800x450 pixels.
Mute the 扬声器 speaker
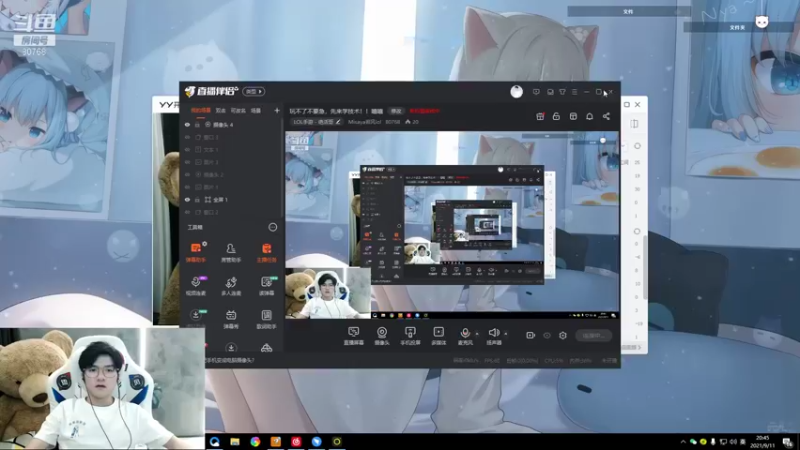(494, 336)
